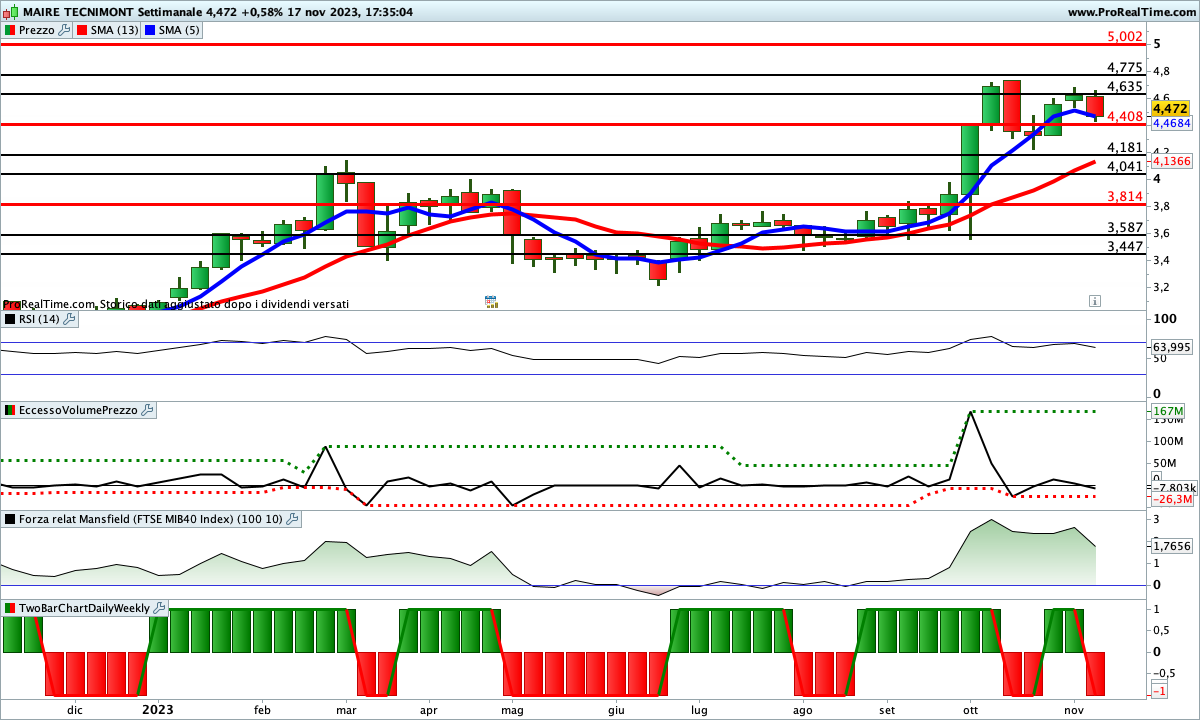The image size is (1200, 720).
Task: Click the mag month label on the time axis
Action: point(512,709)
